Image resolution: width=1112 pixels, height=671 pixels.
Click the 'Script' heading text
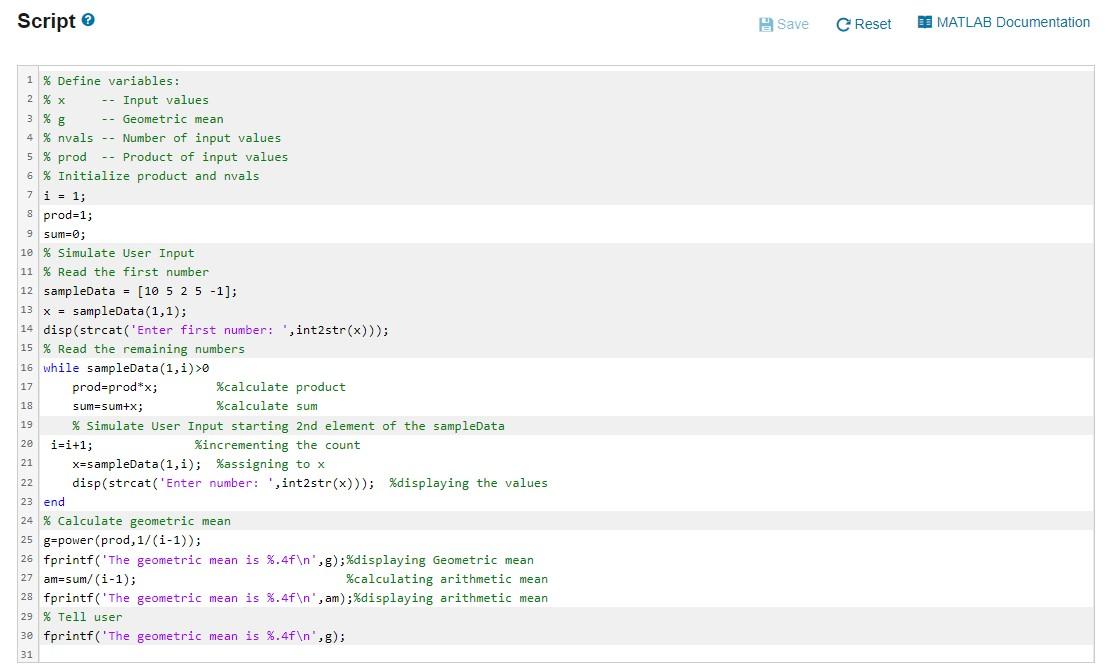(x=46, y=21)
